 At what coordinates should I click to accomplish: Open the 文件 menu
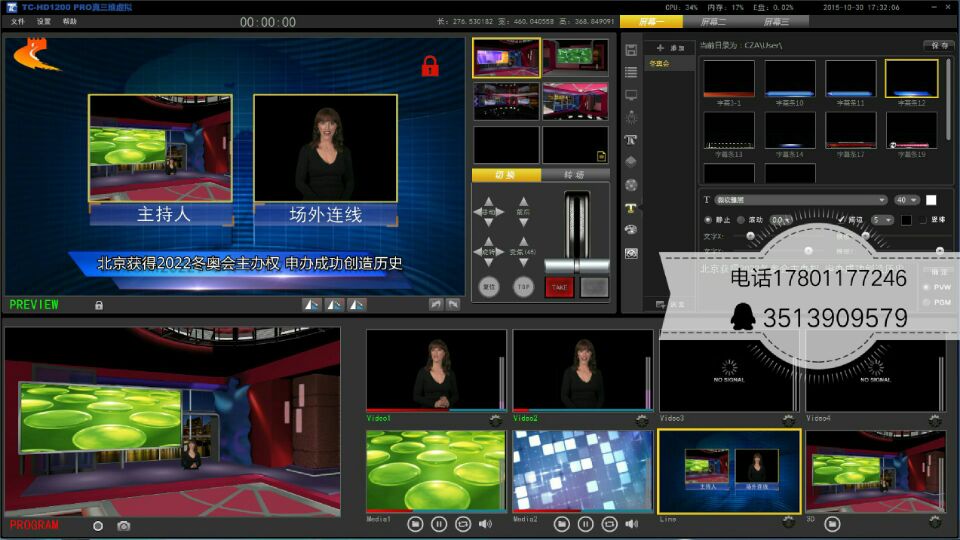pyautogui.click(x=18, y=21)
